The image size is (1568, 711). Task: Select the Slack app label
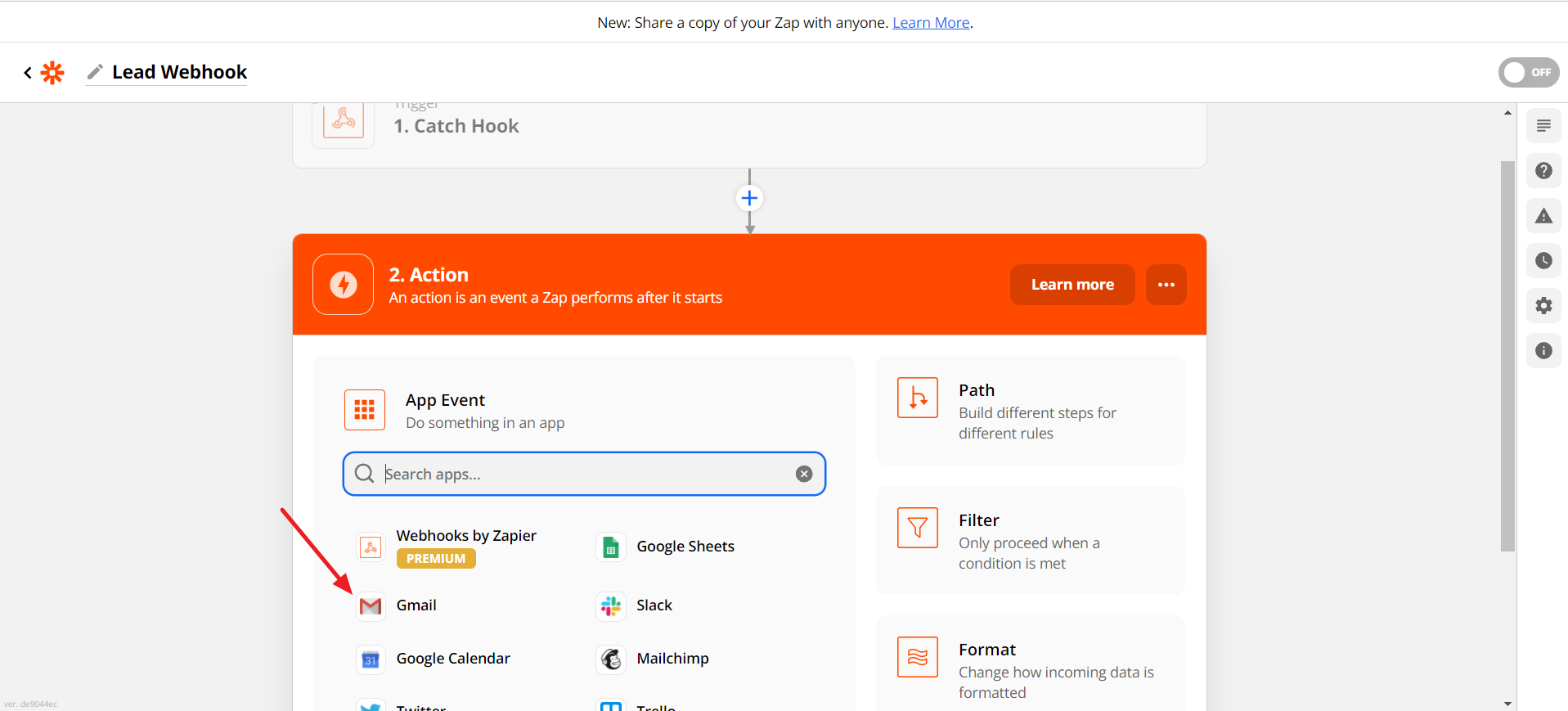[654, 605]
